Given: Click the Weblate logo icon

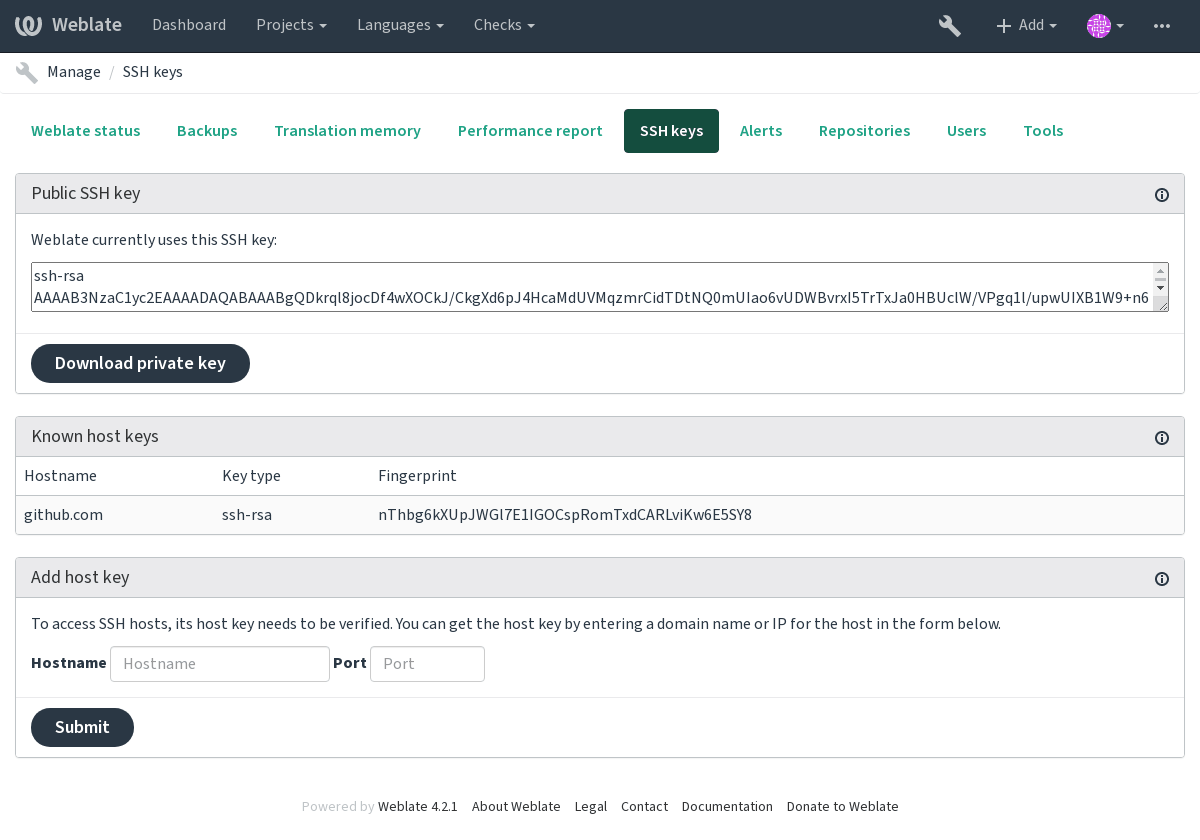Looking at the screenshot, I should (x=28, y=25).
